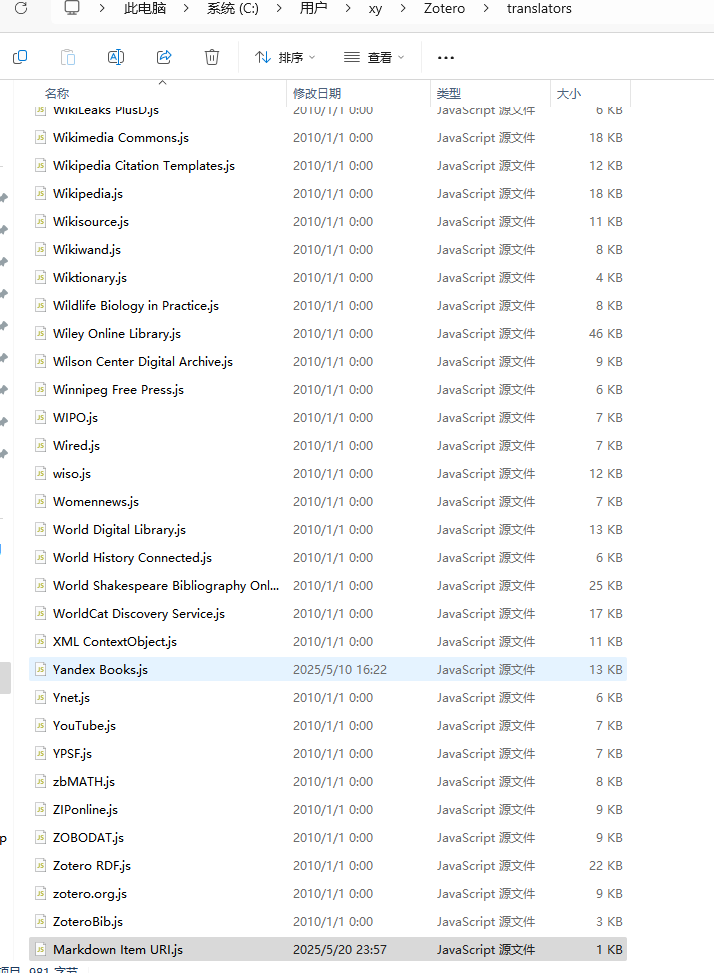Viewport: 714px width, 973px height.
Task: Go to 系统 (C:) in the breadcrumb
Action: (233, 9)
